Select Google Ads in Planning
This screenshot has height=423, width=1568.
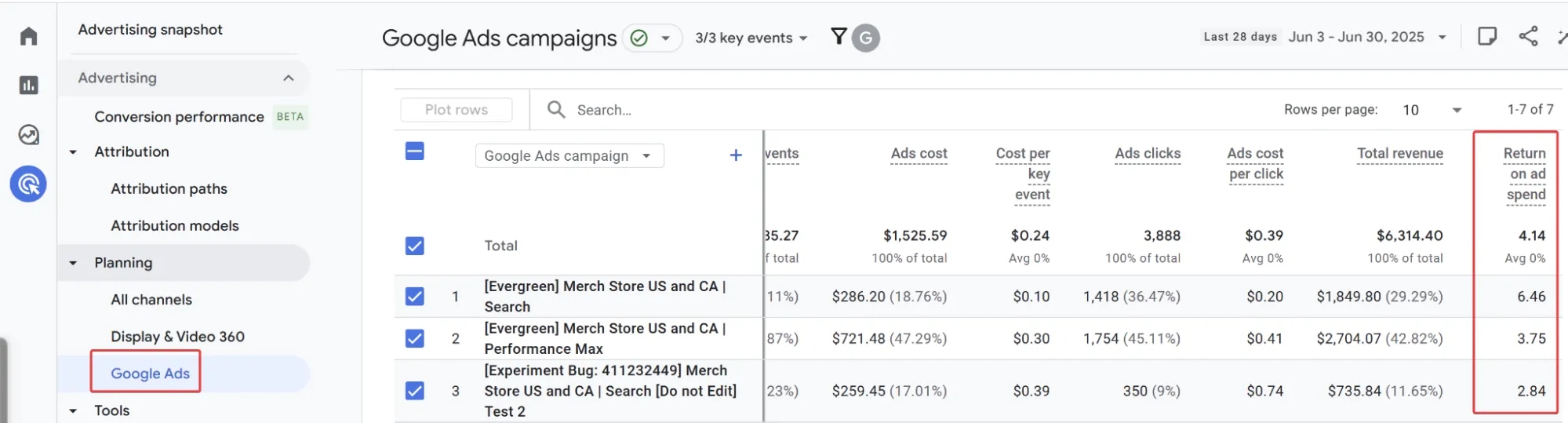click(151, 374)
